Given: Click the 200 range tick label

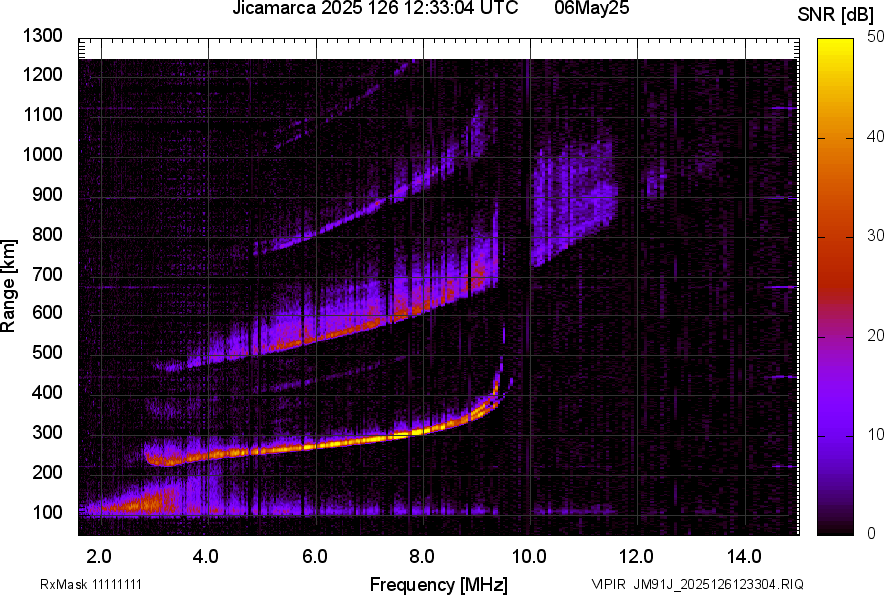Looking at the screenshot, I should click(x=47, y=472).
